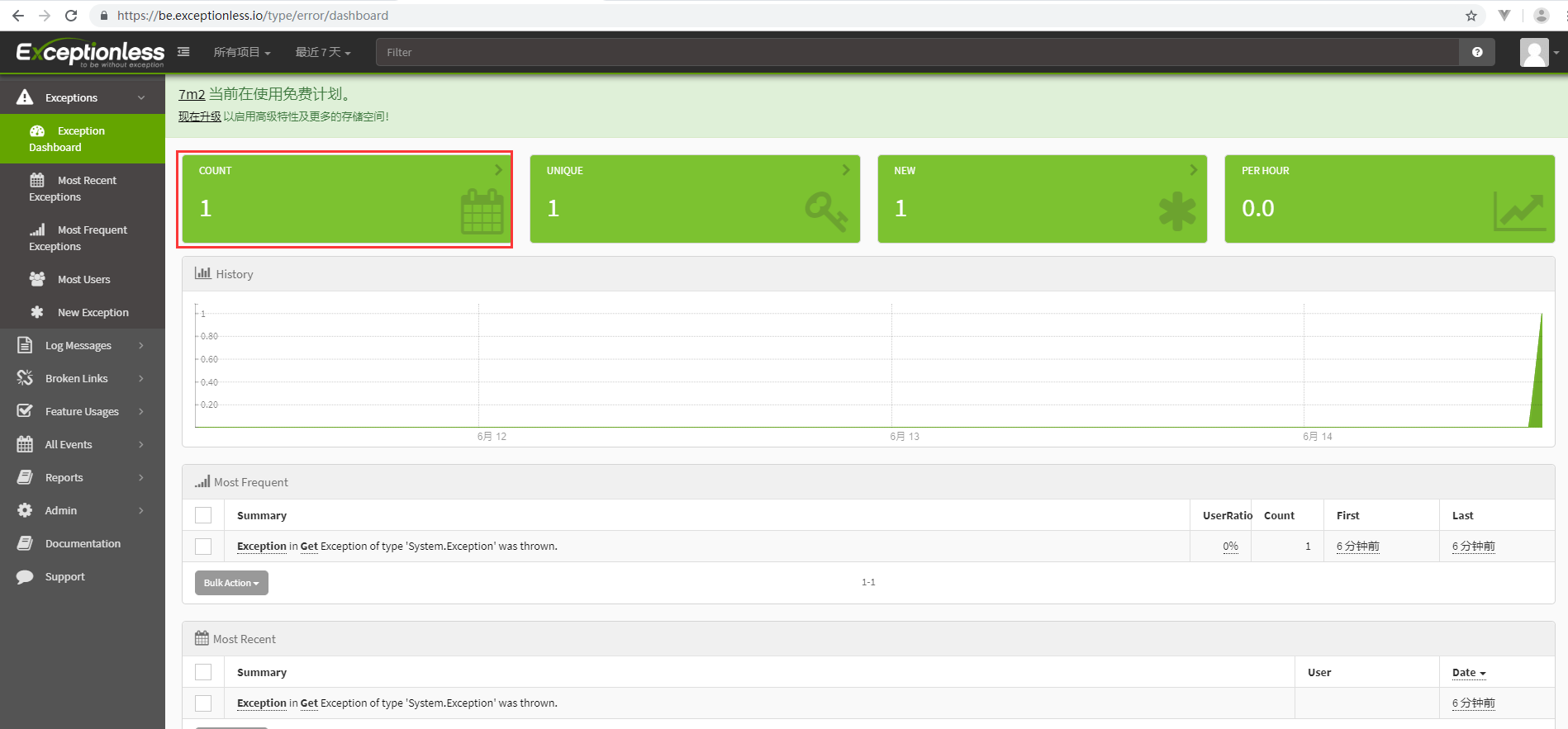Open Support menu item

click(x=83, y=576)
